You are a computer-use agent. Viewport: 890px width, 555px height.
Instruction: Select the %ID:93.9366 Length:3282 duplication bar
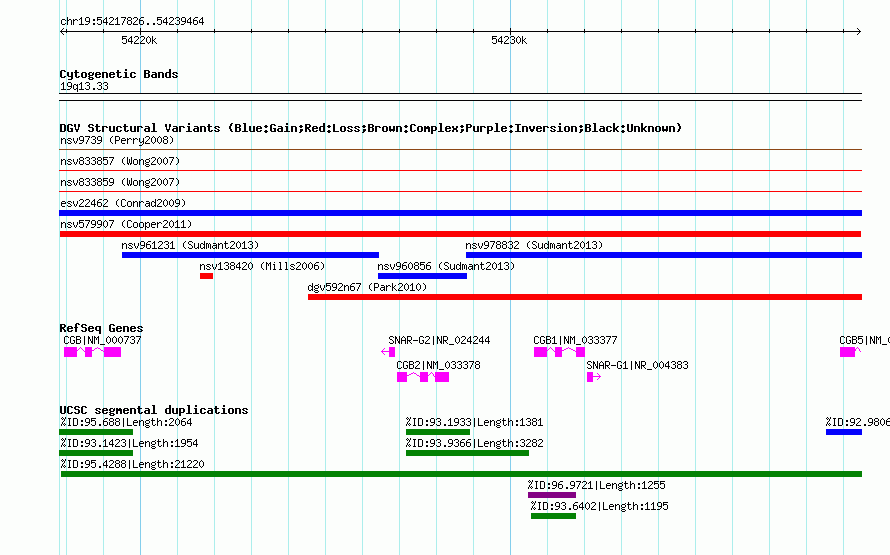click(x=467, y=453)
